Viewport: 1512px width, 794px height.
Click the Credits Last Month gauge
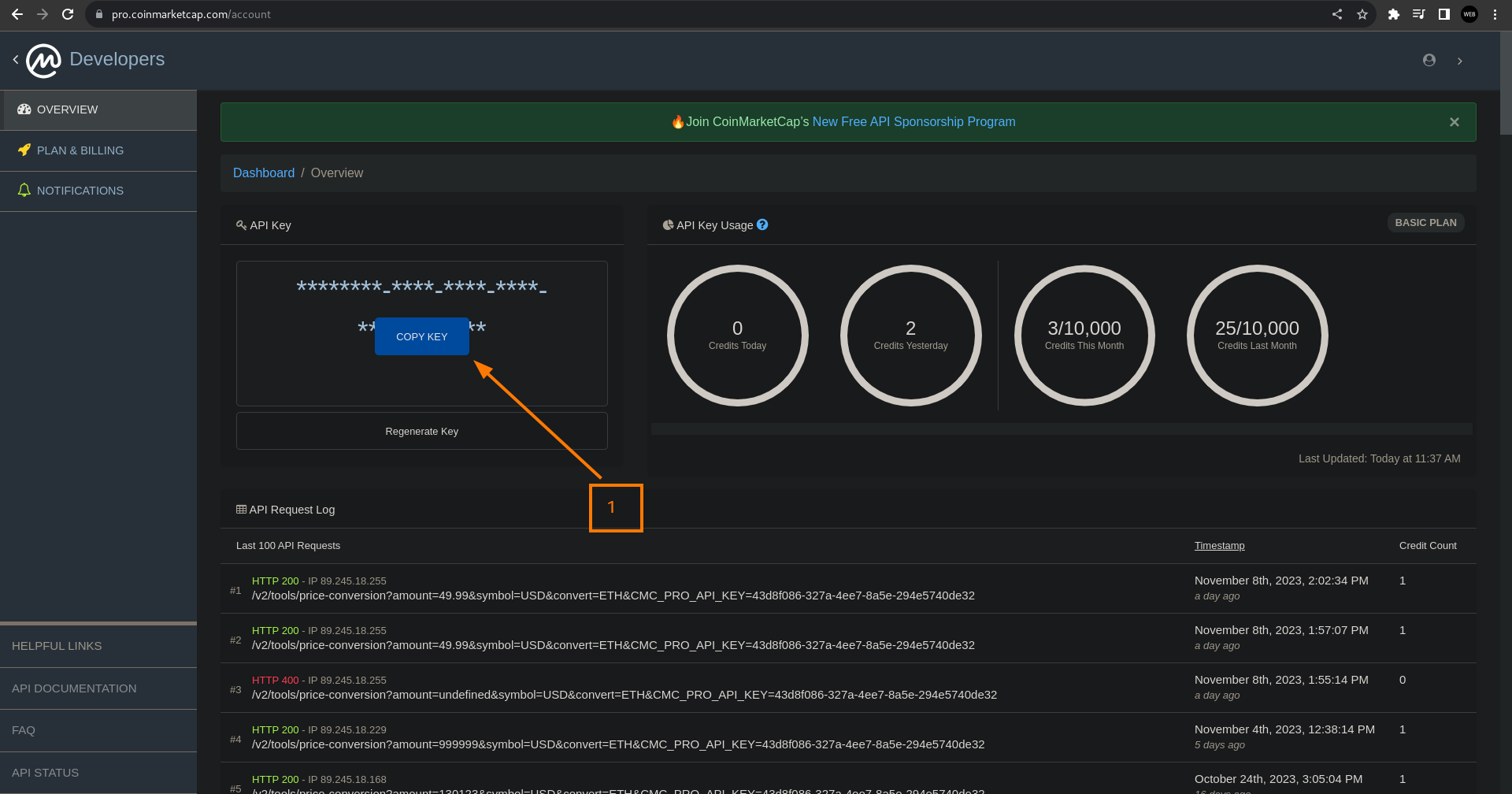(1258, 336)
